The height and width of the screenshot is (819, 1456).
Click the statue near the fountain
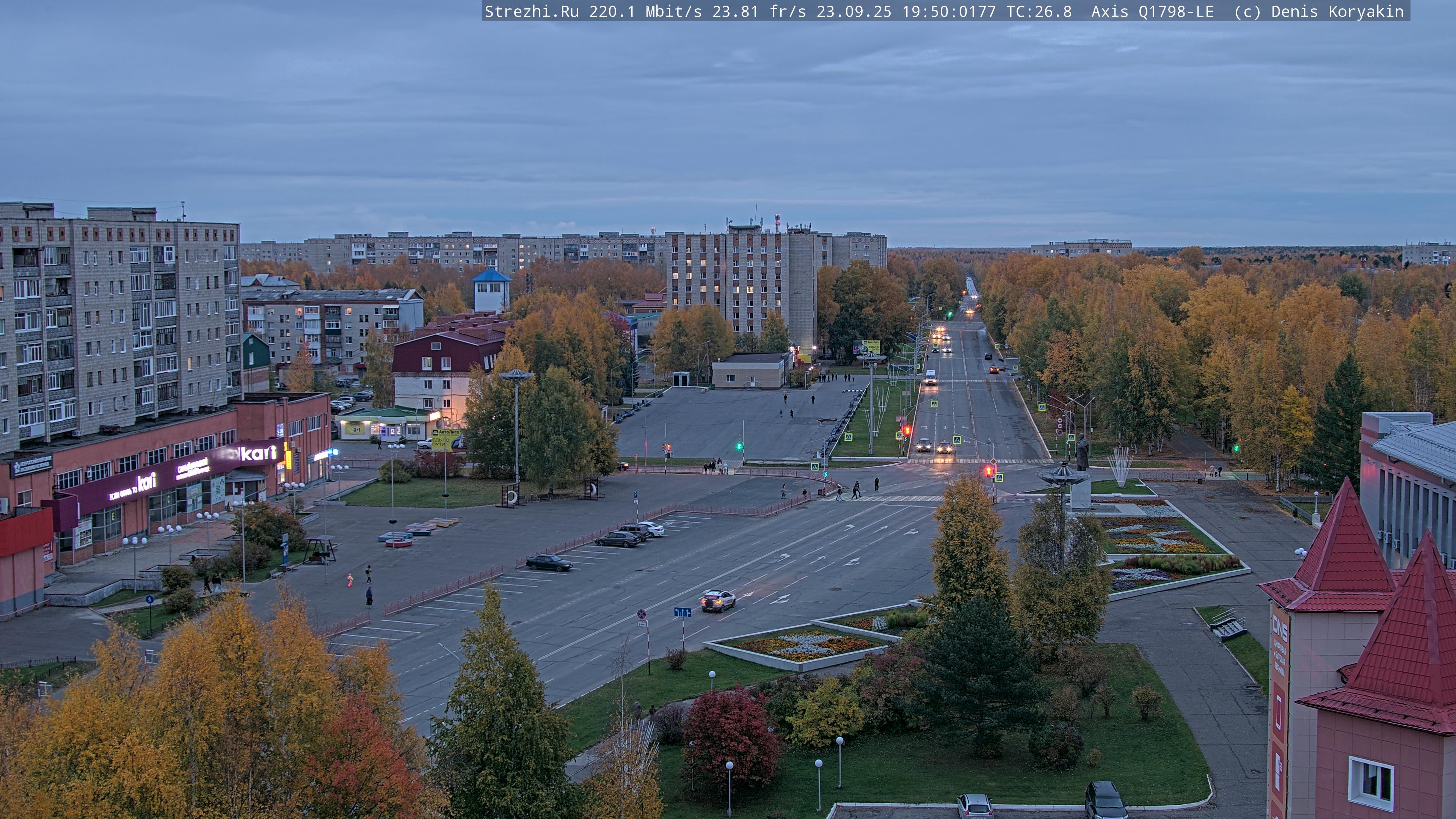tap(1082, 453)
